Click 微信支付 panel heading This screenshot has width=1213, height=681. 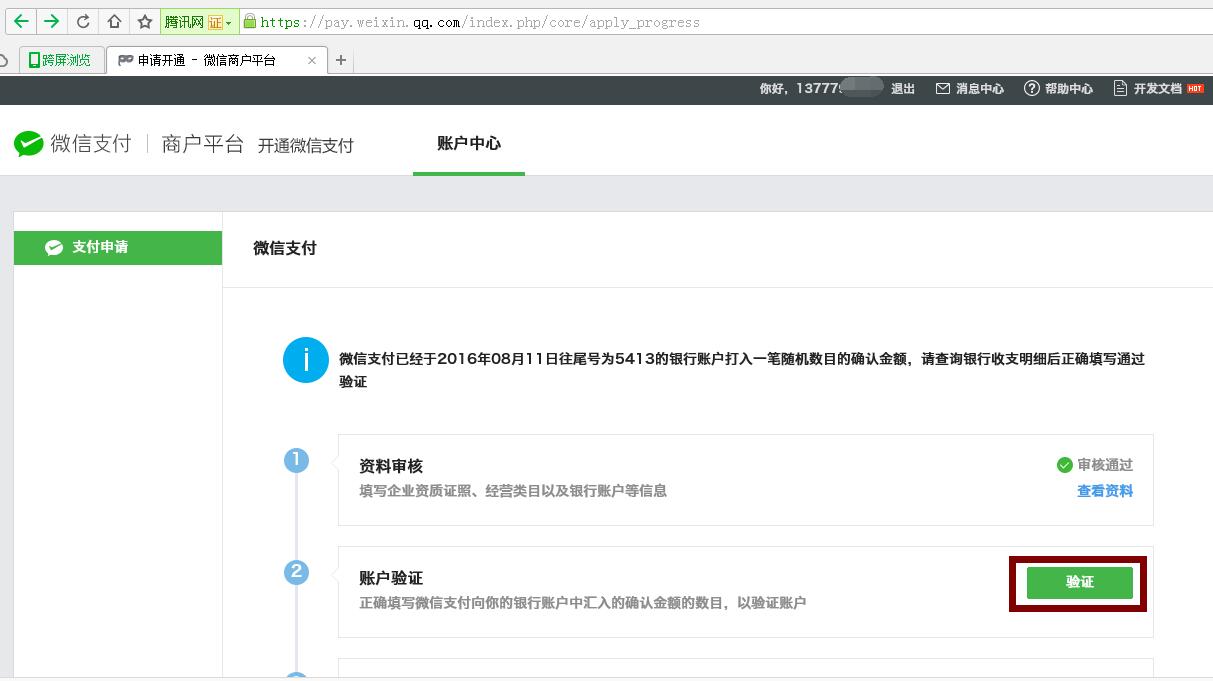pyautogui.click(x=285, y=248)
